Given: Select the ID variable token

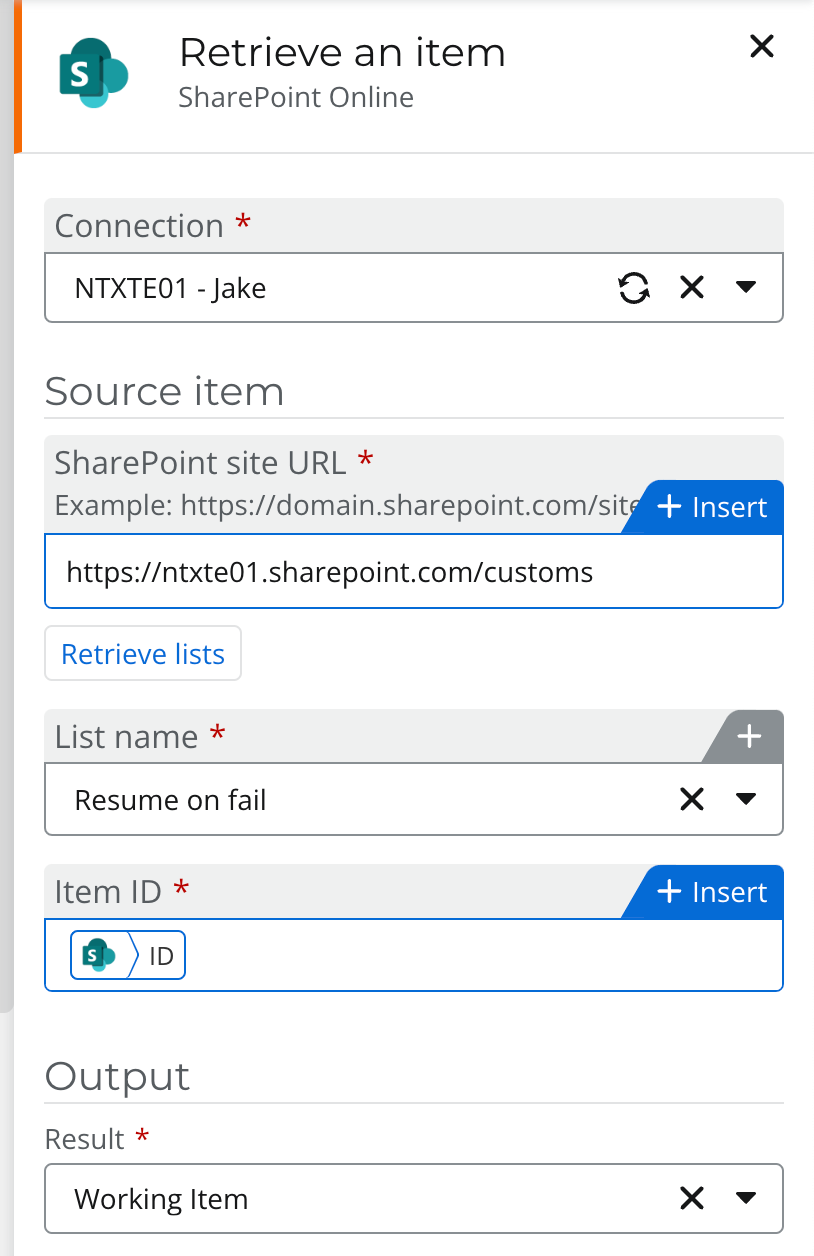Looking at the screenshot, I should [x=128, y=956].
